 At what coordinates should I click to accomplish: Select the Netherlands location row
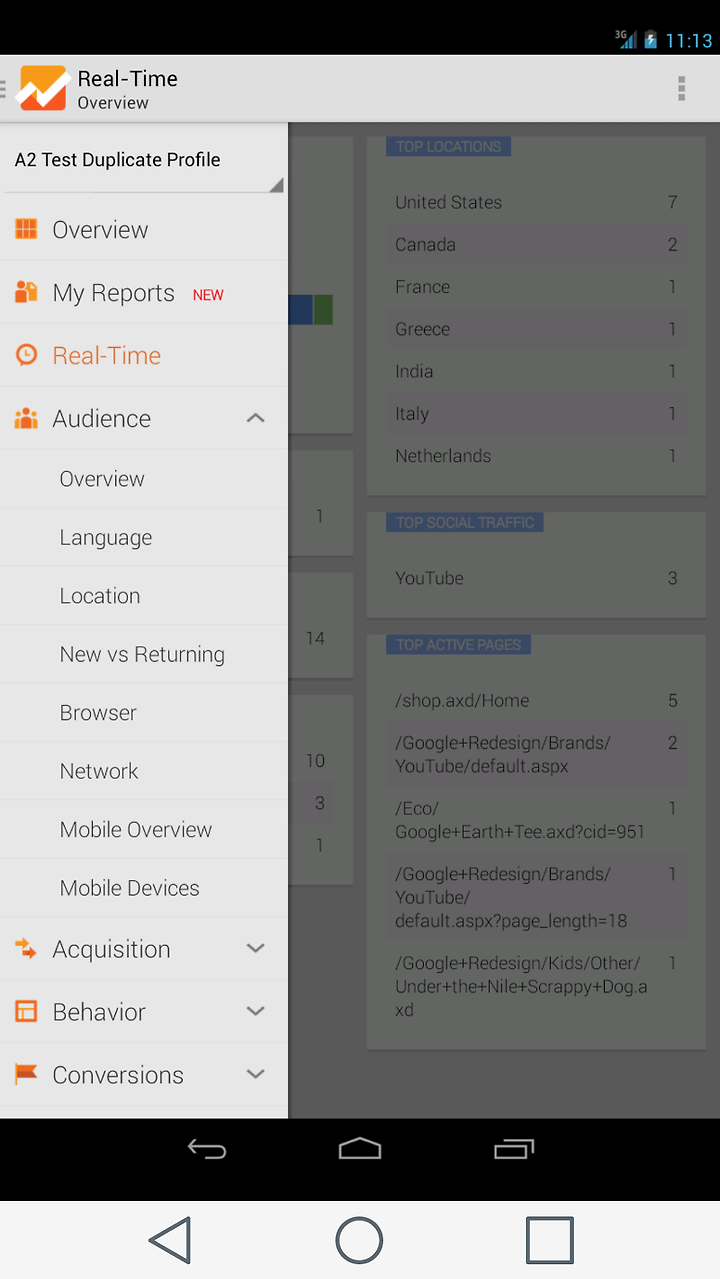click(536, 456)
